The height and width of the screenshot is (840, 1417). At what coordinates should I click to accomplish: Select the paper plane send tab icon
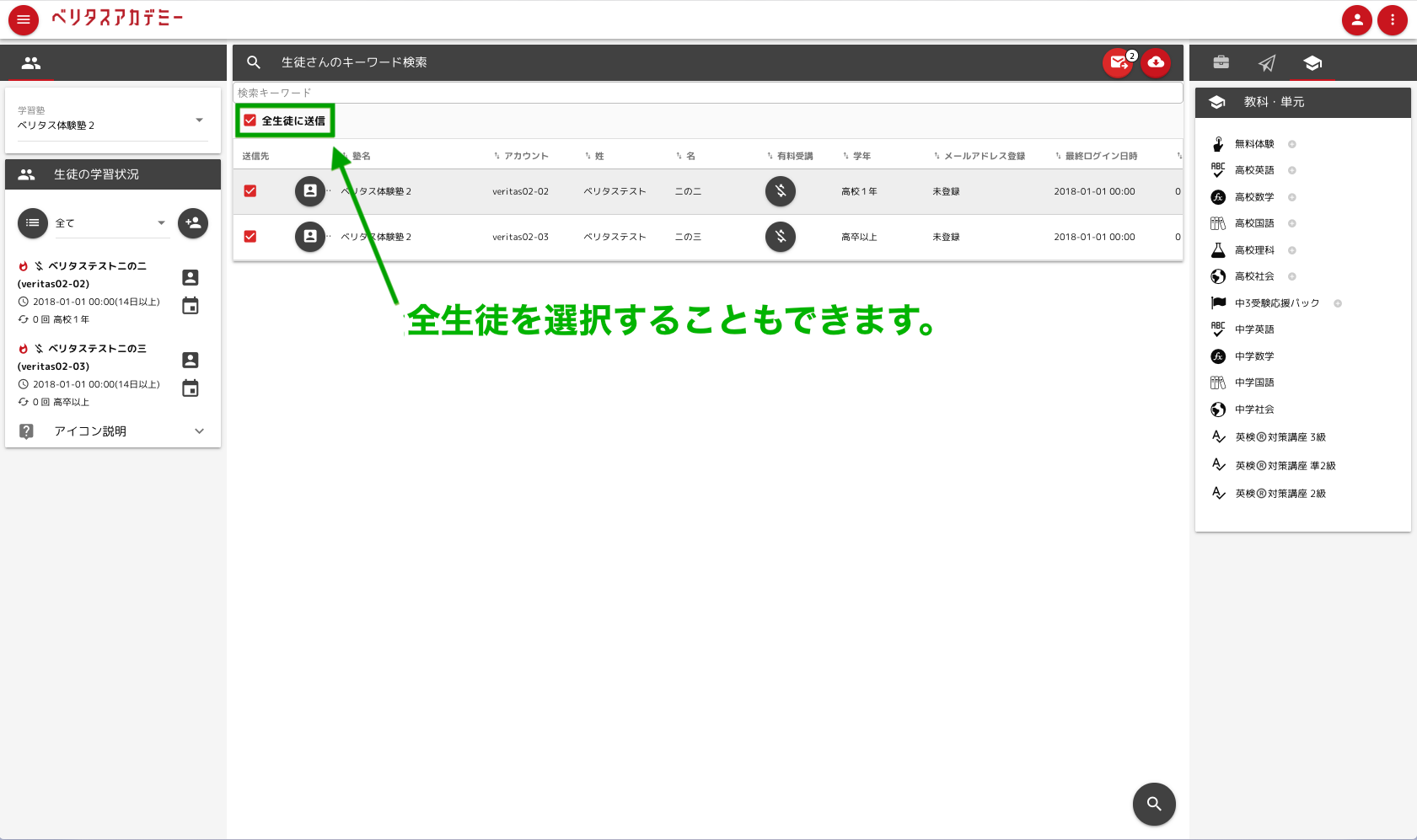point(1268,62)
